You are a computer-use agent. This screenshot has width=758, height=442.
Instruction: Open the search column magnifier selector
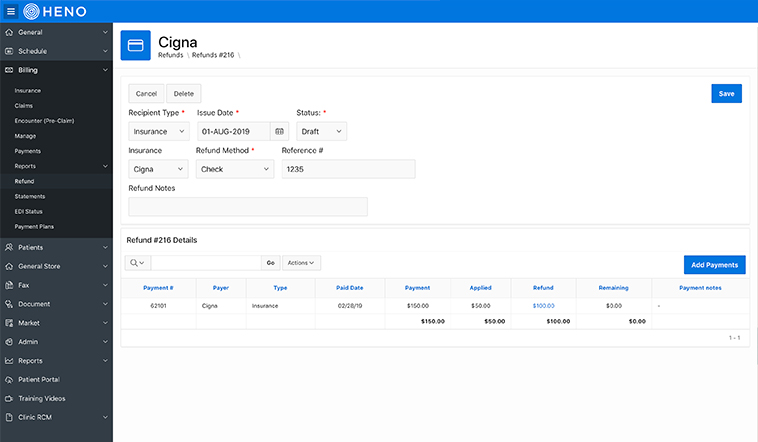pyautogui.click(x=137, y=263)
